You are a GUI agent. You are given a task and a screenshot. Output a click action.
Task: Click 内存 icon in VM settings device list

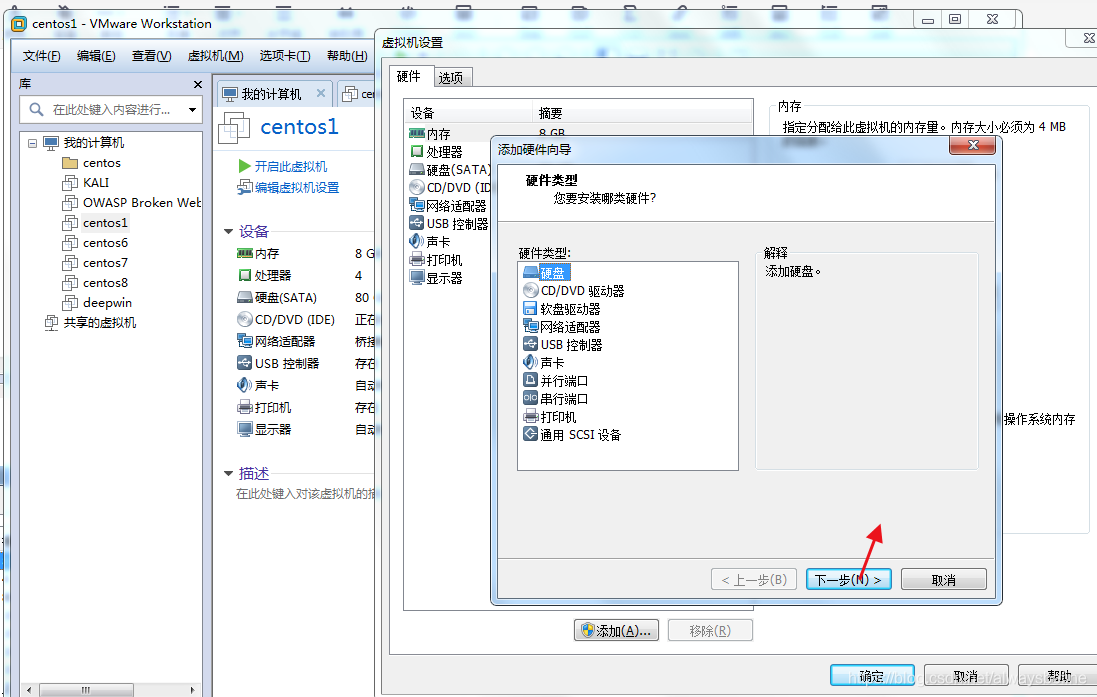(417, 133)
